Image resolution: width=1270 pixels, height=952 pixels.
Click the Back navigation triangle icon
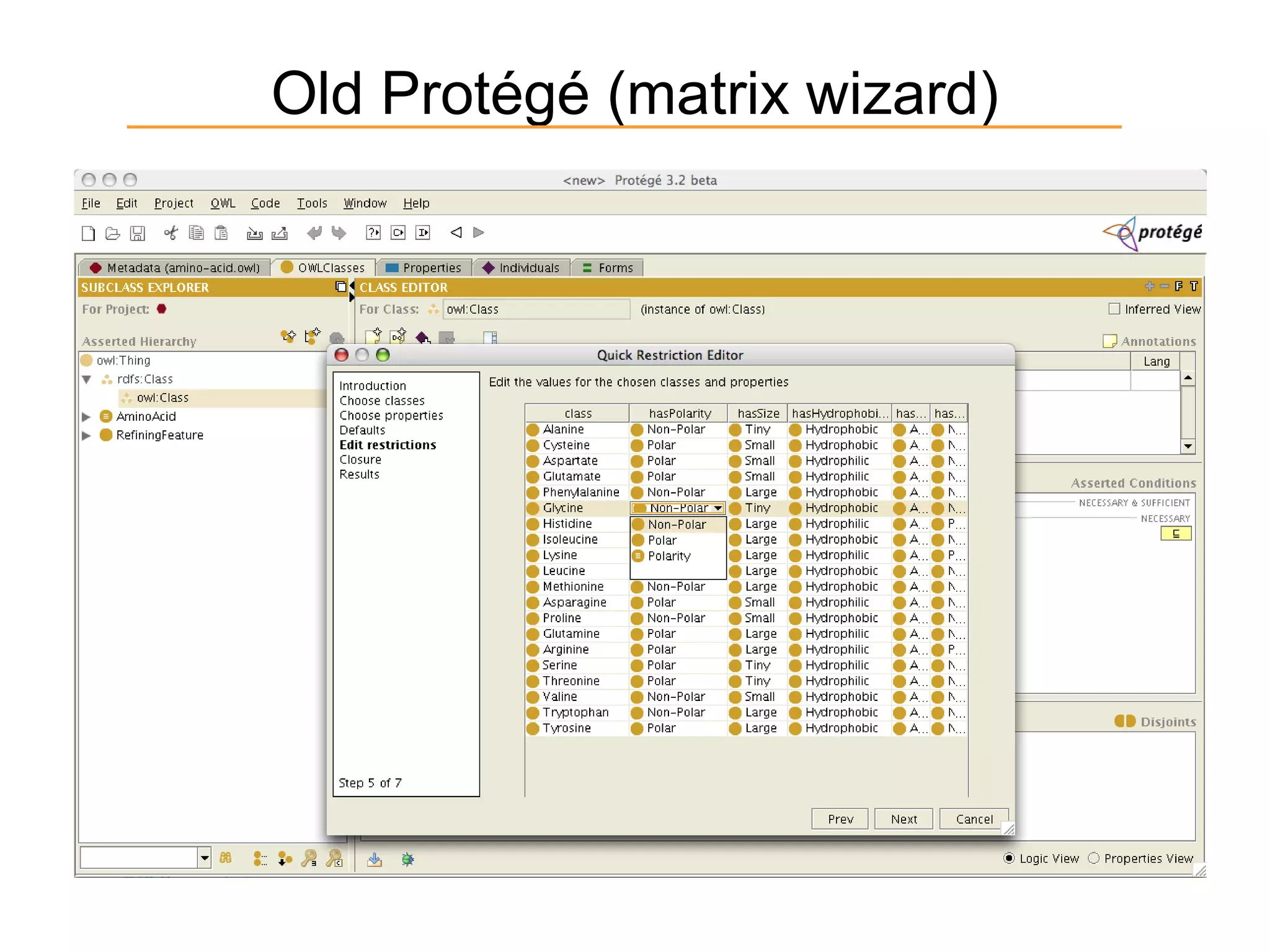pyautogui.click(x=456, y=232)
